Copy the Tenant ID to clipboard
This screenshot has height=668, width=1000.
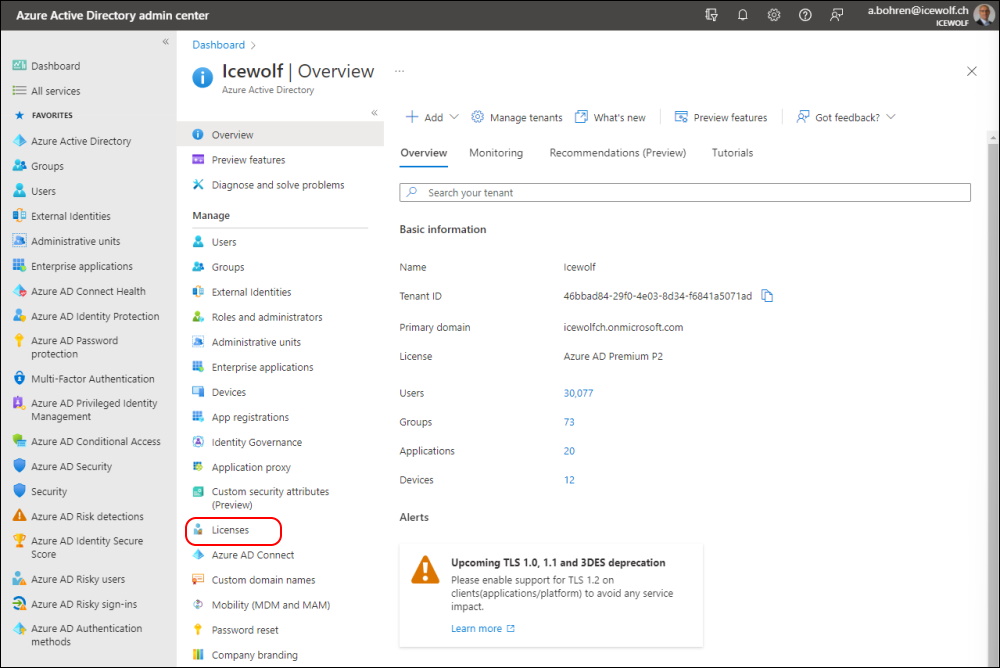pyautogui.click(x=767, y=296)
